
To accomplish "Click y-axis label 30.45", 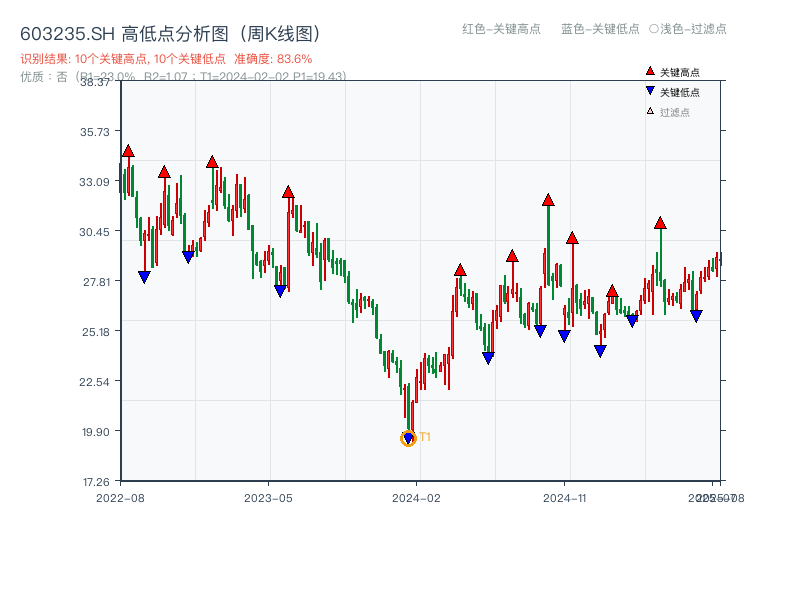I will pyautogui.click(x=94, y=232).
